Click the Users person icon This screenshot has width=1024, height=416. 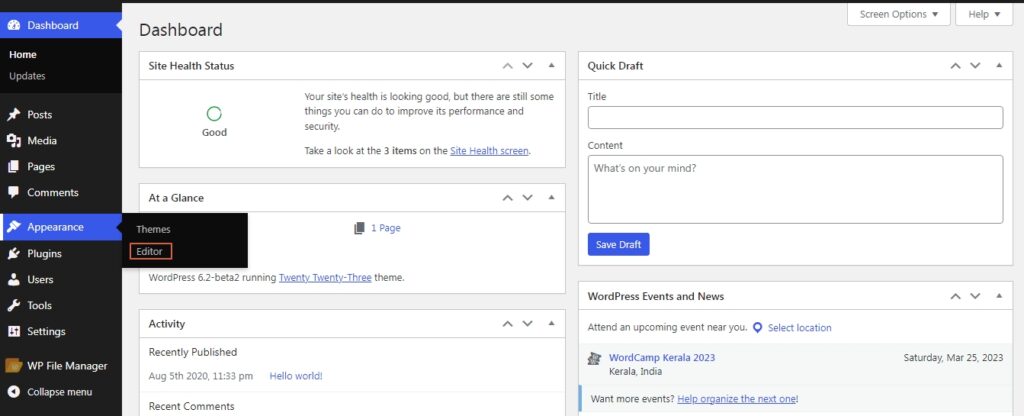tap(13, 280)
